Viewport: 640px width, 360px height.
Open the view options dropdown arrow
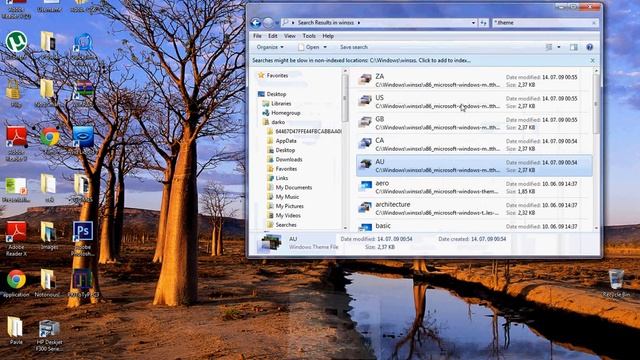tap(559, 47)
